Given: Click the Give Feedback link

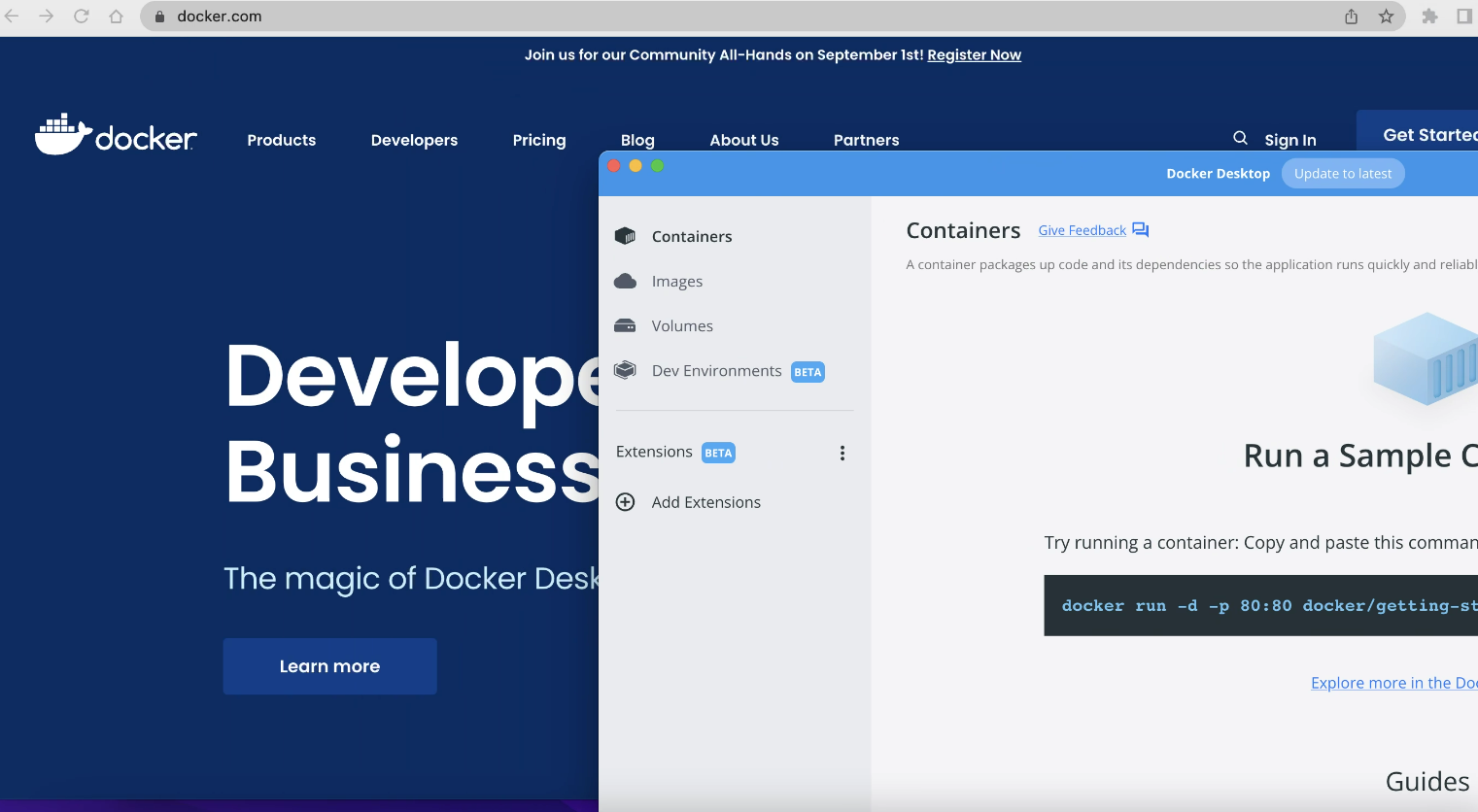Looking at the screenshot, I should tap(1082, 230).
